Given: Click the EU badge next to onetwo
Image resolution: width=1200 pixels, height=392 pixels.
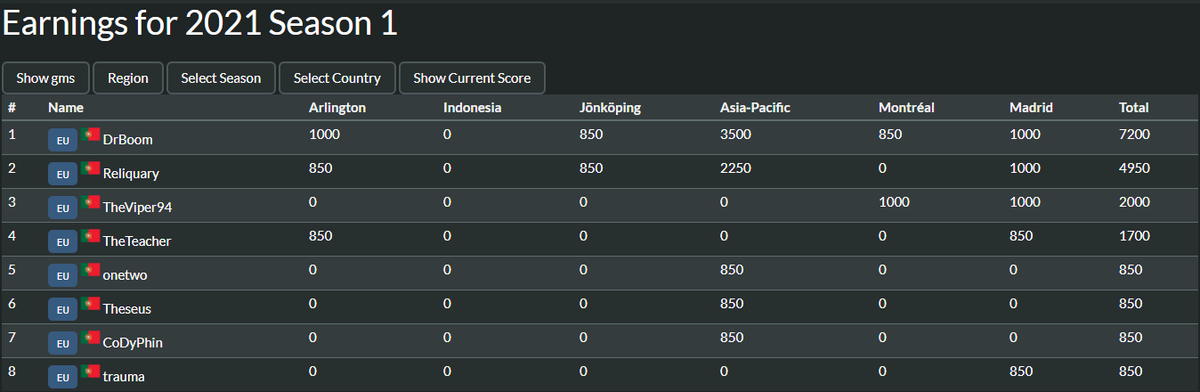Looking at the screenshot, I should click(62, 275).
